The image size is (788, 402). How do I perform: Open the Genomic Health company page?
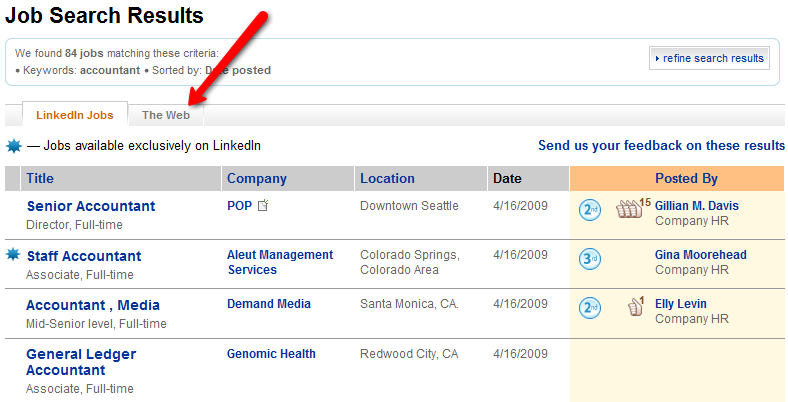pos(271,354)
